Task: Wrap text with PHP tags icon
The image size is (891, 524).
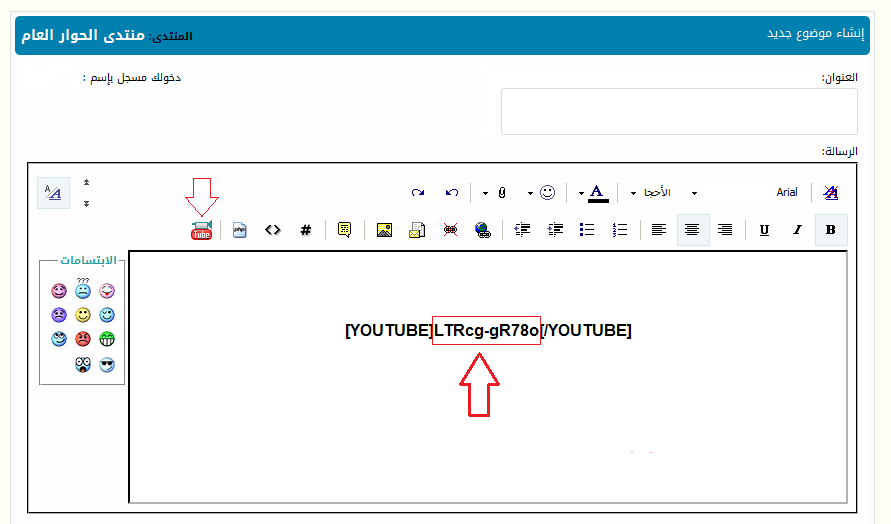Action: tap(240, 230)
